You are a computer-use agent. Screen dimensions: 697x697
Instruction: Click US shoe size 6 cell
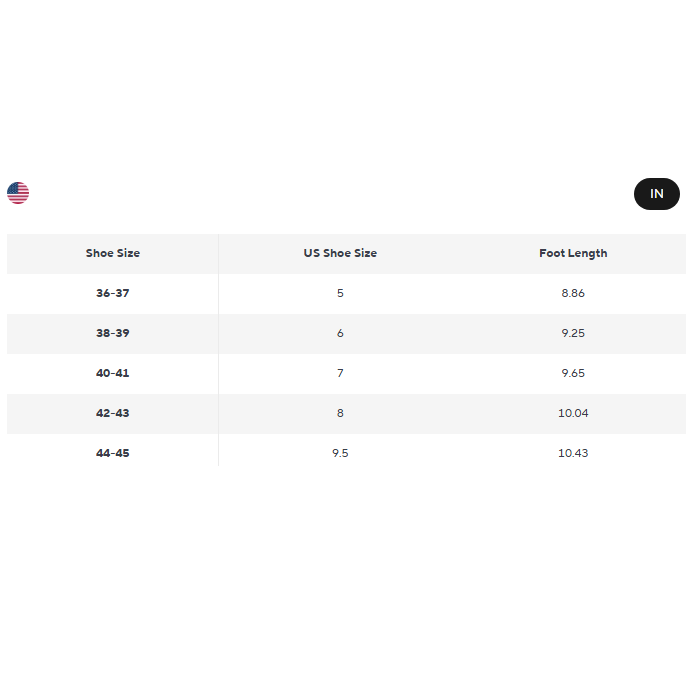click(340, 333)
